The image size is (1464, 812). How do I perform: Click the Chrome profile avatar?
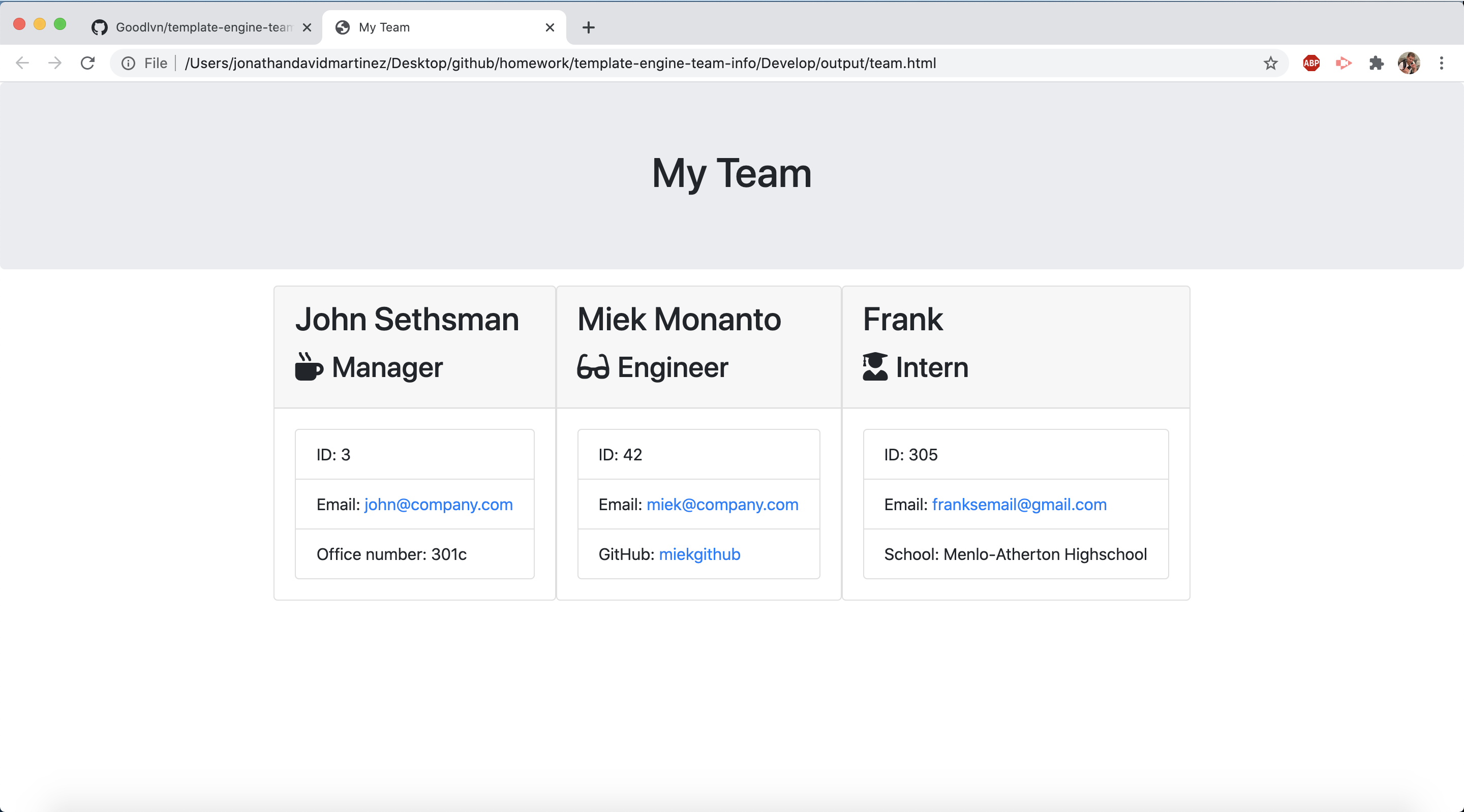click(1408, 63)
